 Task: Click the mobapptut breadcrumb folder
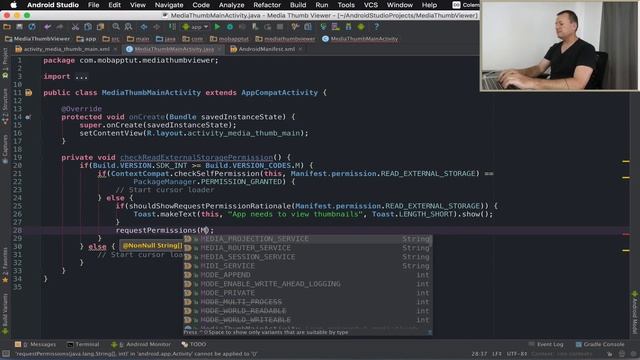tap(229, 39)
